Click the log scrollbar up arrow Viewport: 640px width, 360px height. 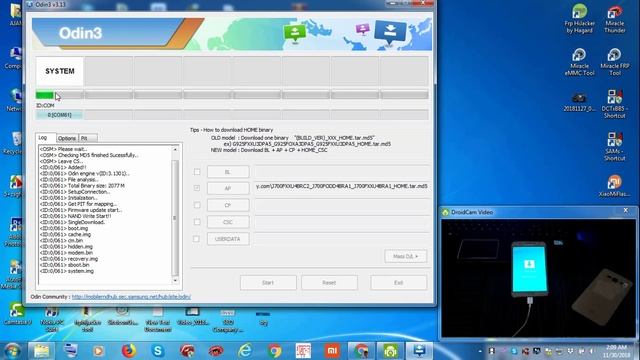pos(175,150)
